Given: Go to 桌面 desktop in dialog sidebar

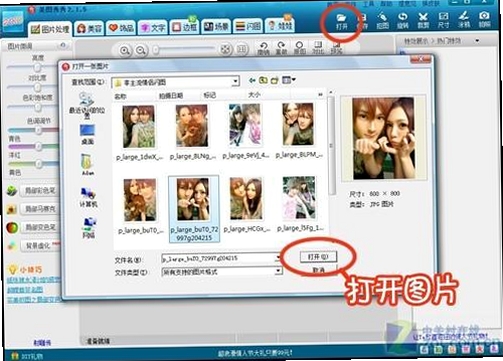Looking at the screenshot, I should click(87, 134).
